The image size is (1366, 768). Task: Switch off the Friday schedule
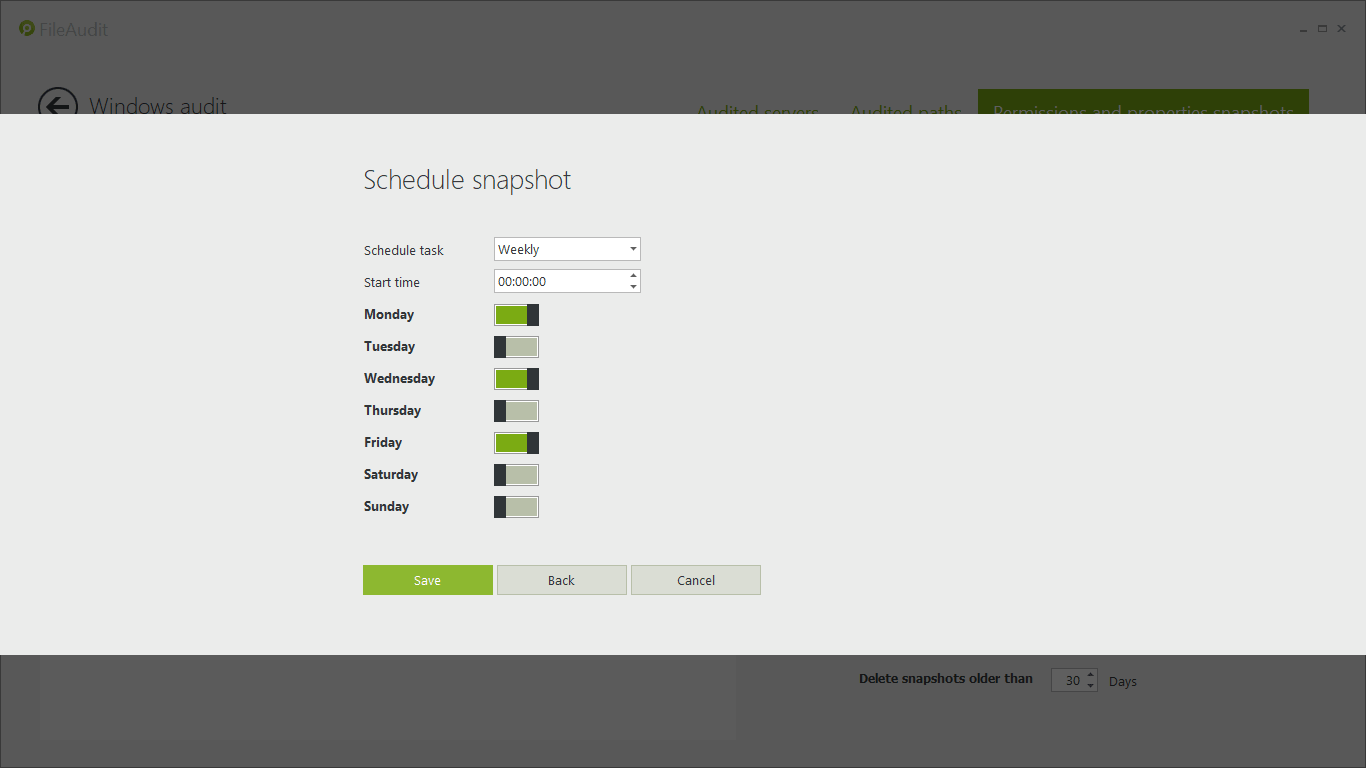coord(516,443)
